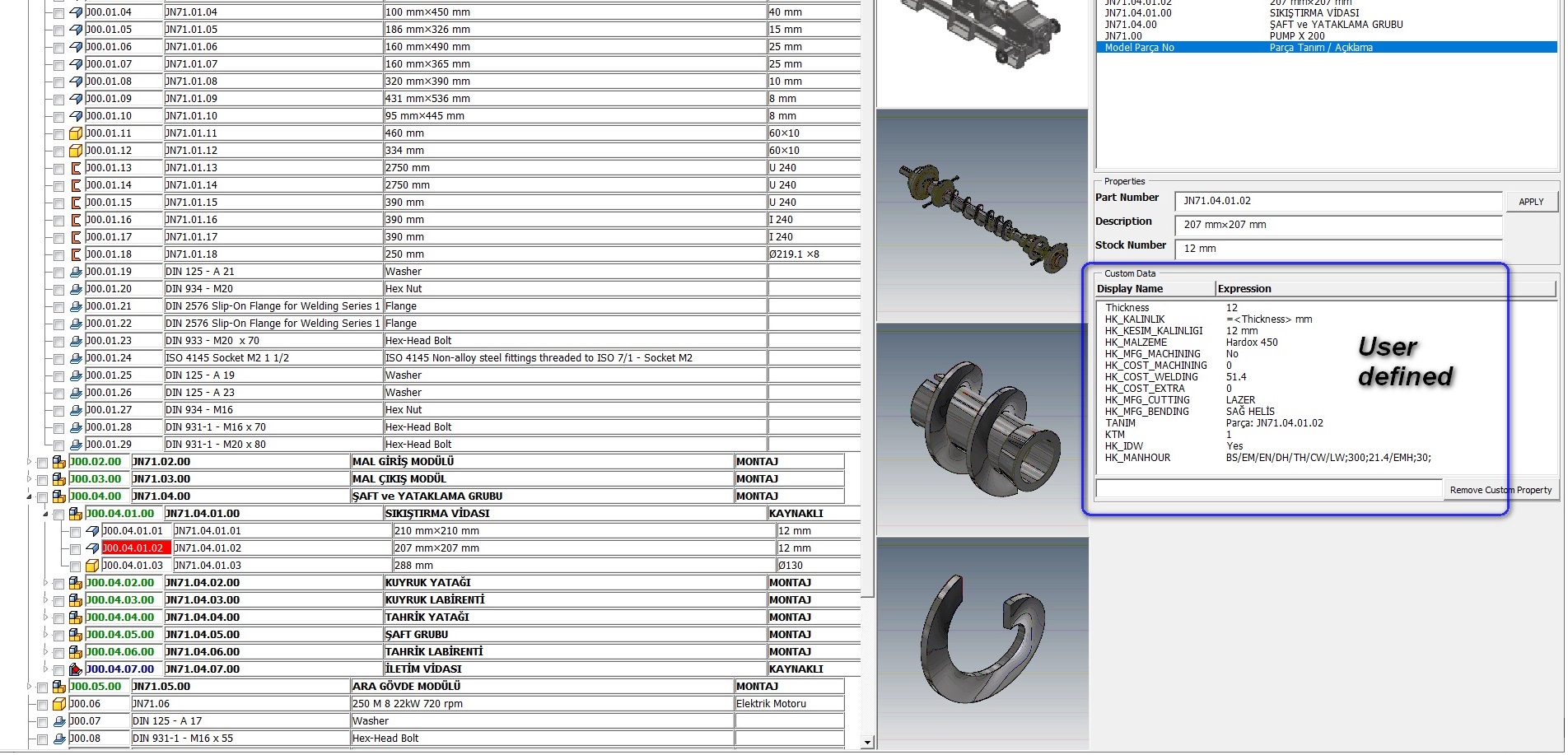Expand the J00.04.02.00 KUYRUK YATAĞI branch
Image resolution: width=1568 pixels, height=755 pixels.
coord(45,582)
